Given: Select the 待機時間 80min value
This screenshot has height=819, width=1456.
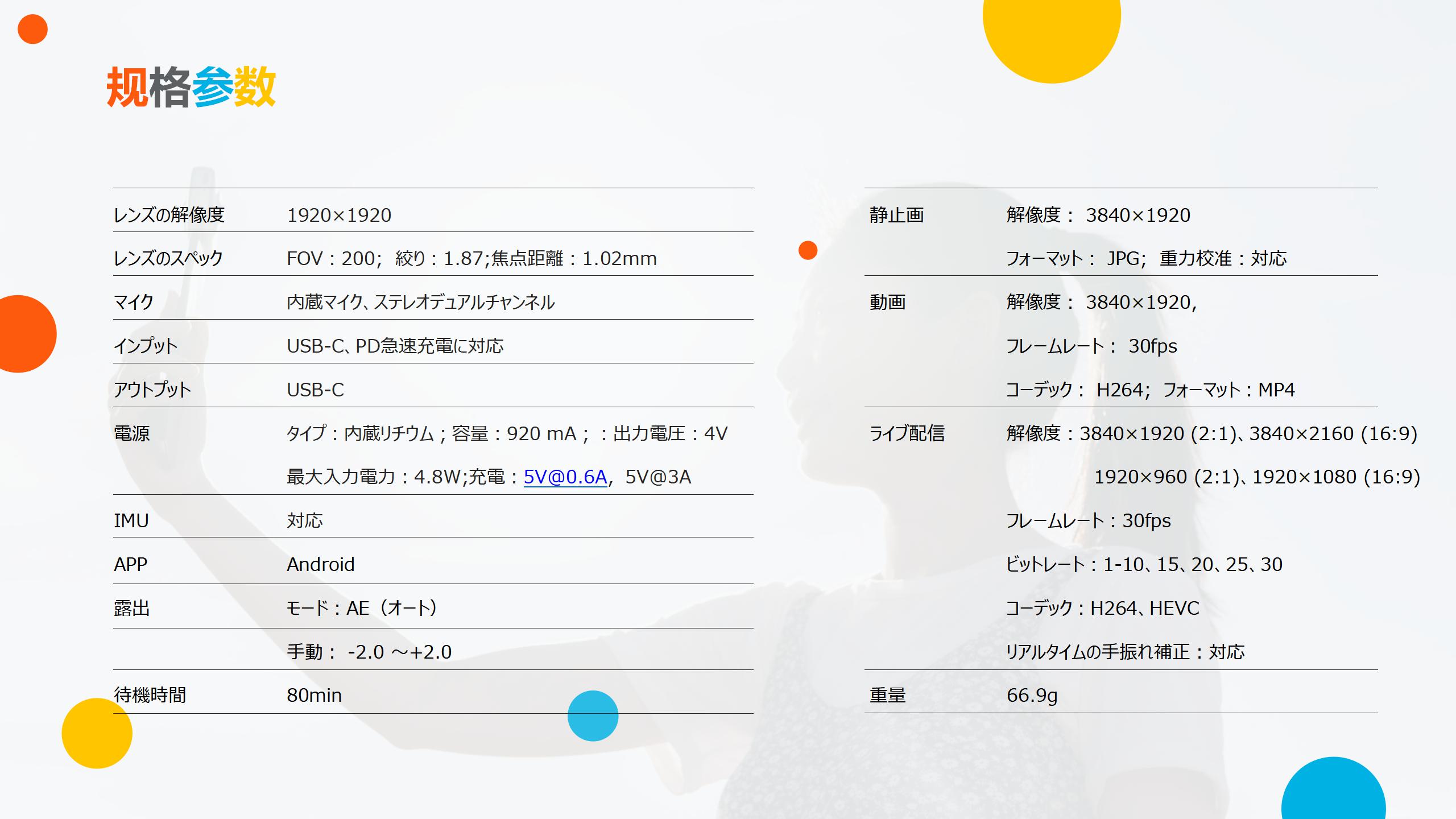Looking at the screenshot, I should point(315,695).
